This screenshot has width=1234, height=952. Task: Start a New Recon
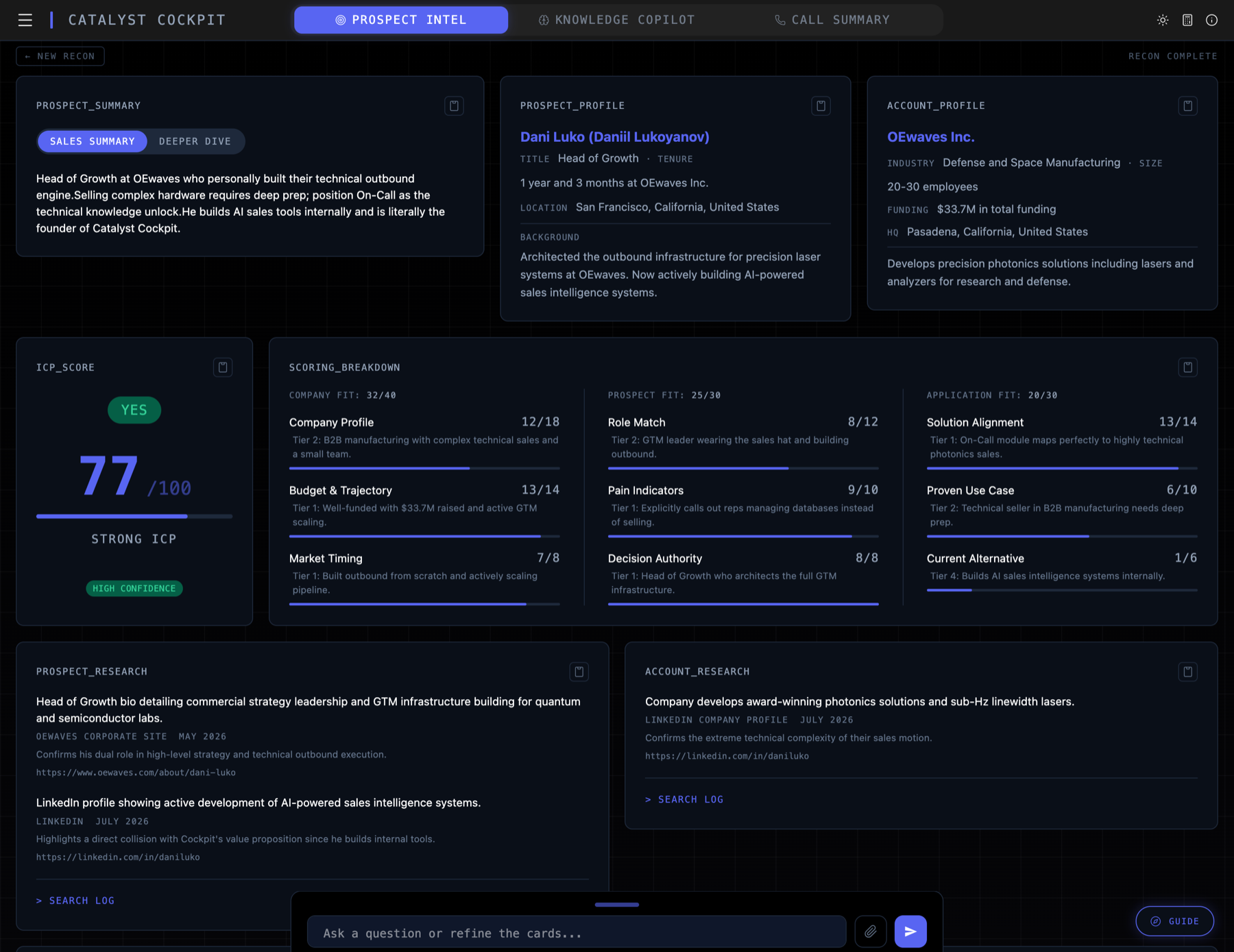(60, 56)
